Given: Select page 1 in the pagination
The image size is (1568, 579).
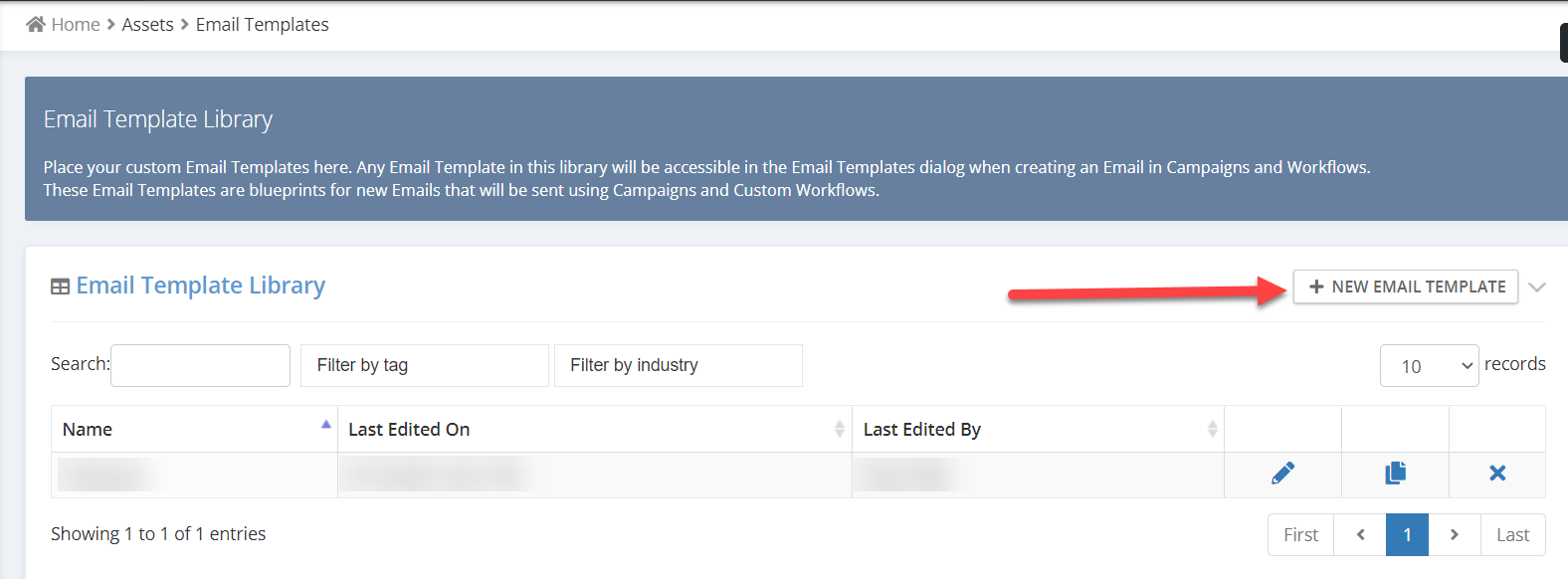Looking at the screenshot, I should [x=1407, y=535].
